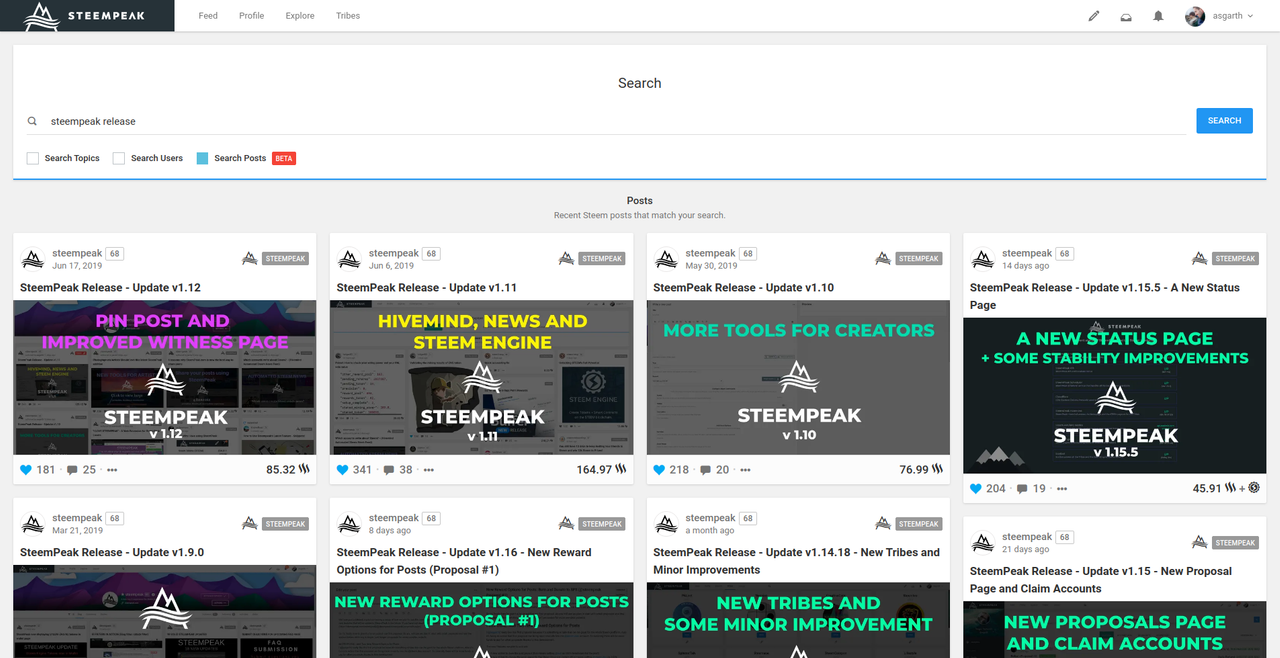Go to the Profile menu item
The width and height of the screenshot is (1280, 658).
pyautogui.click(x=252, y=16)
